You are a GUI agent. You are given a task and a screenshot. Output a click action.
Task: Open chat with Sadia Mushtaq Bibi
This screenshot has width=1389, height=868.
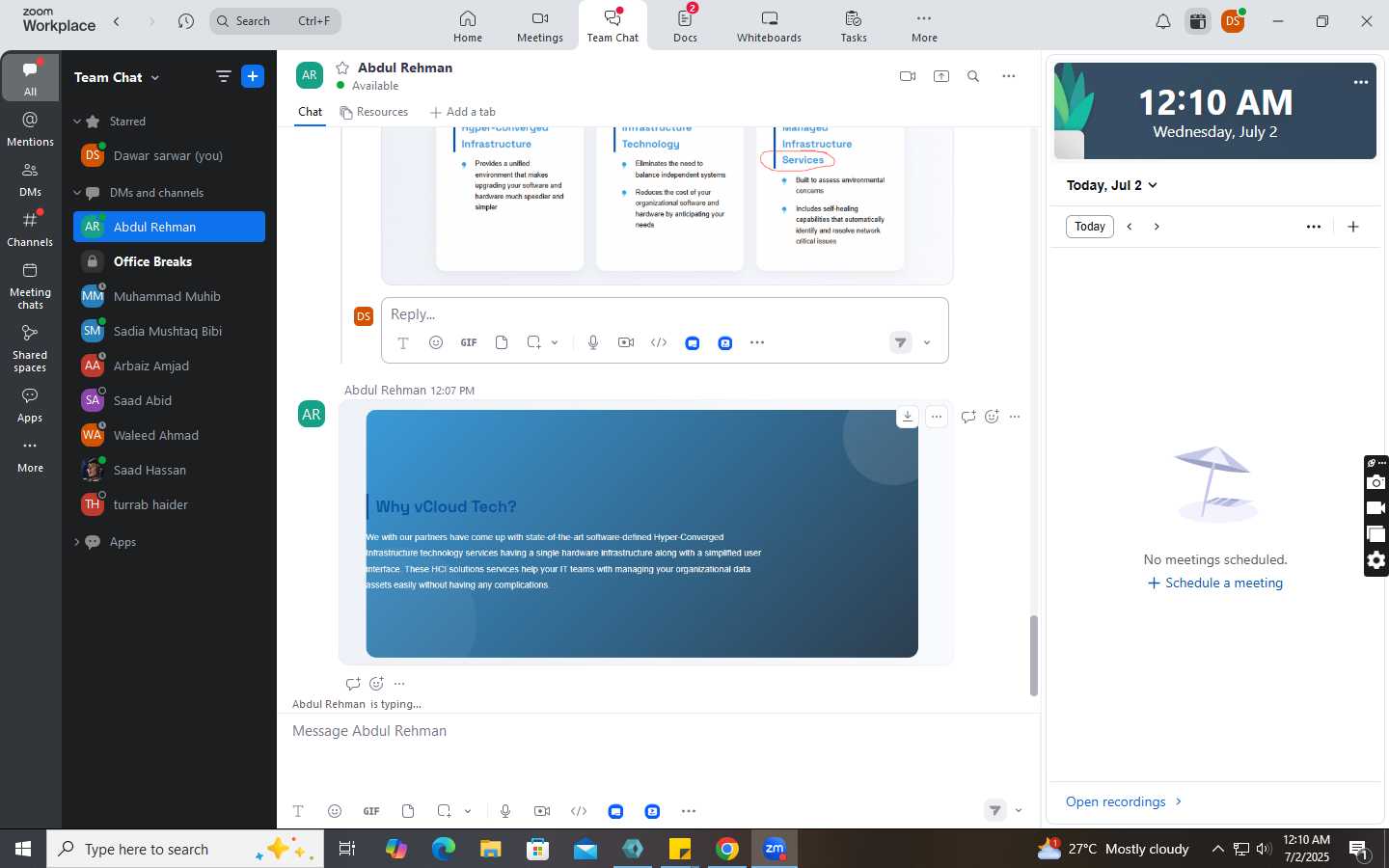point(169,331)
